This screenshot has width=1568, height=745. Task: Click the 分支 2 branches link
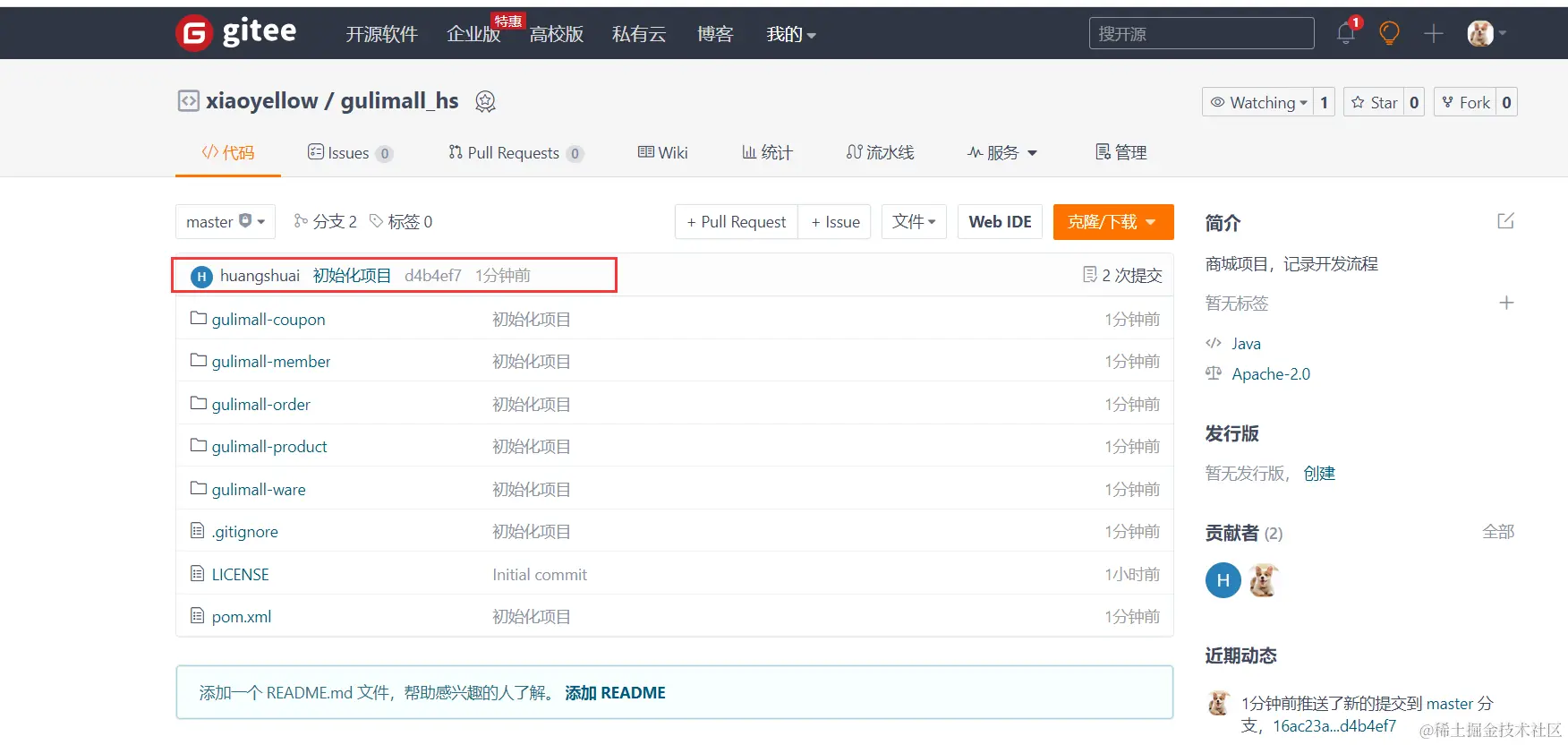[326, 221]
